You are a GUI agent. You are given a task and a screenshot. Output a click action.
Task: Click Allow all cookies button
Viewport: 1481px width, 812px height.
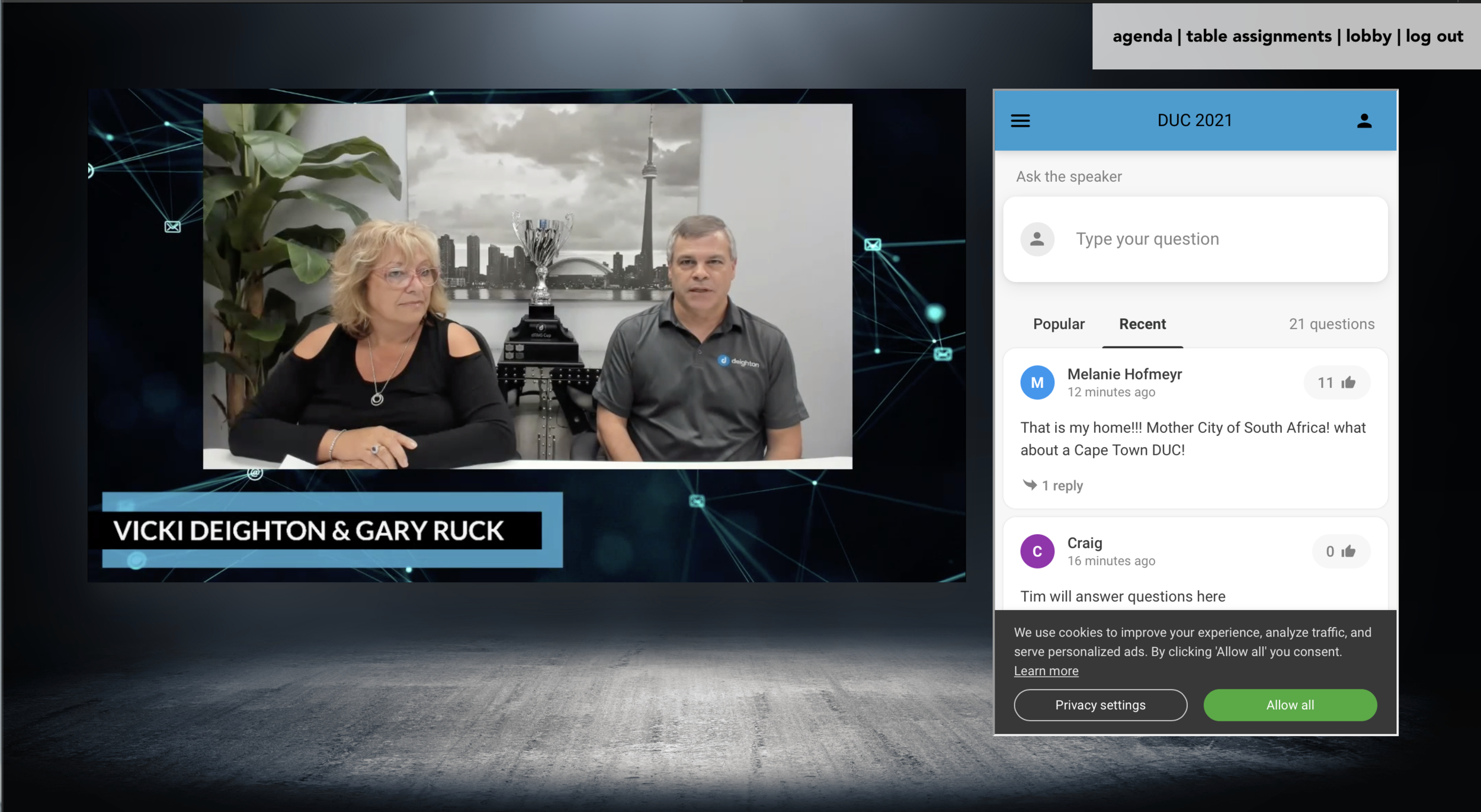[1290, 705]
